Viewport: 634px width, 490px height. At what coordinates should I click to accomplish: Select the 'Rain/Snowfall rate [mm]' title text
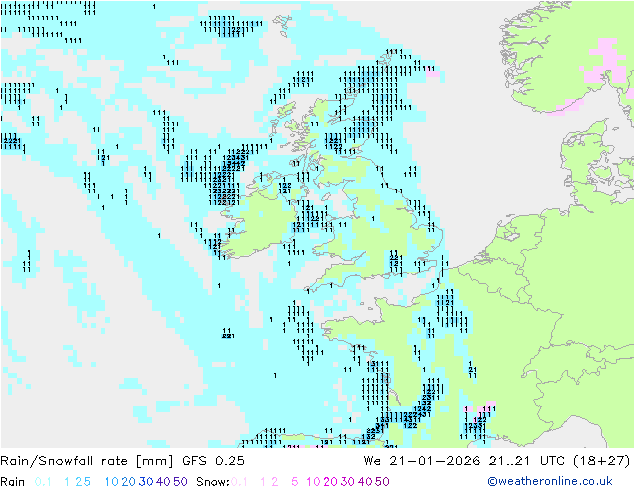coord(87,461)
